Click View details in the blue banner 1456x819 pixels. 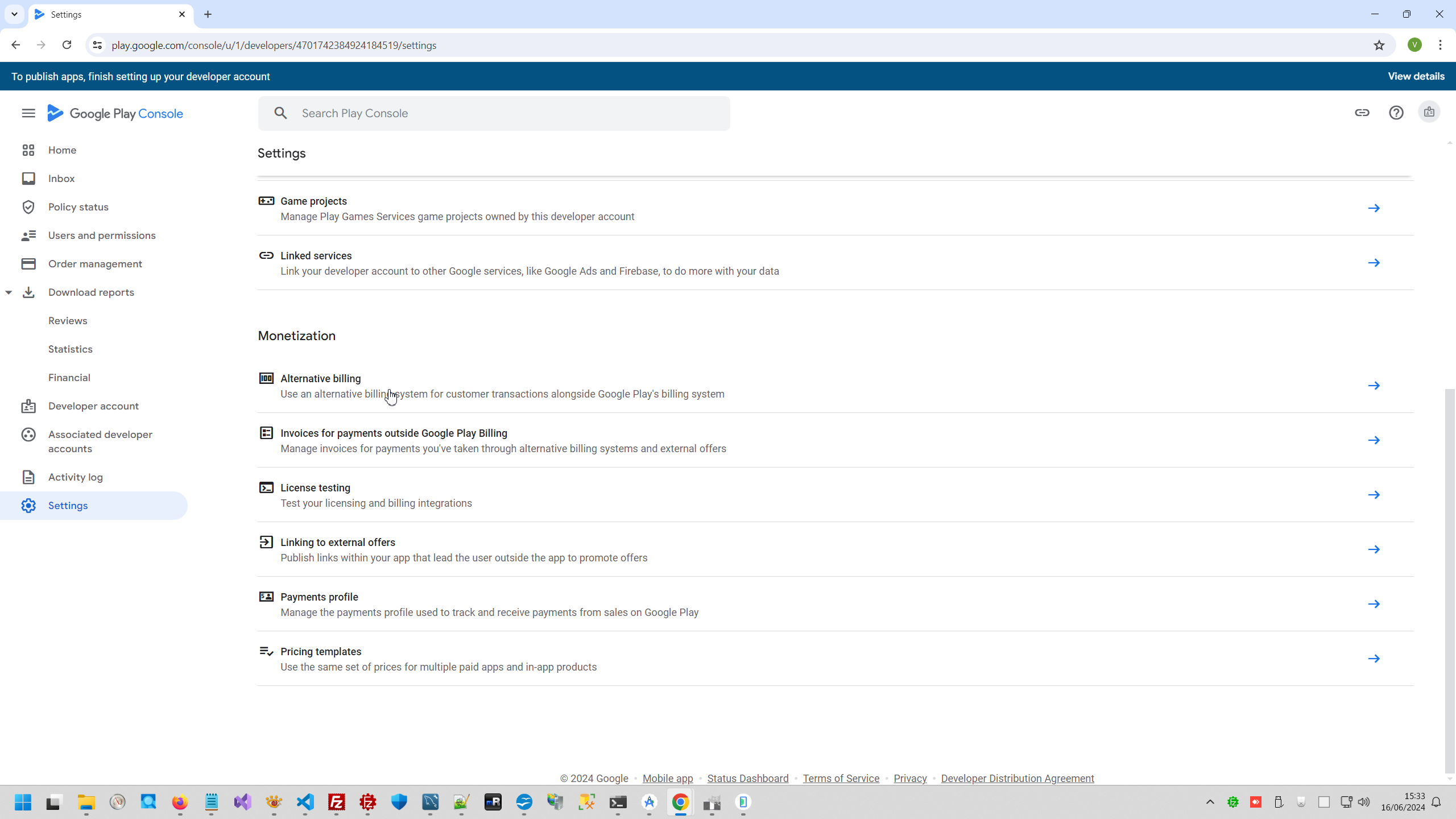pyautogui.click(x=1416, y=76)
